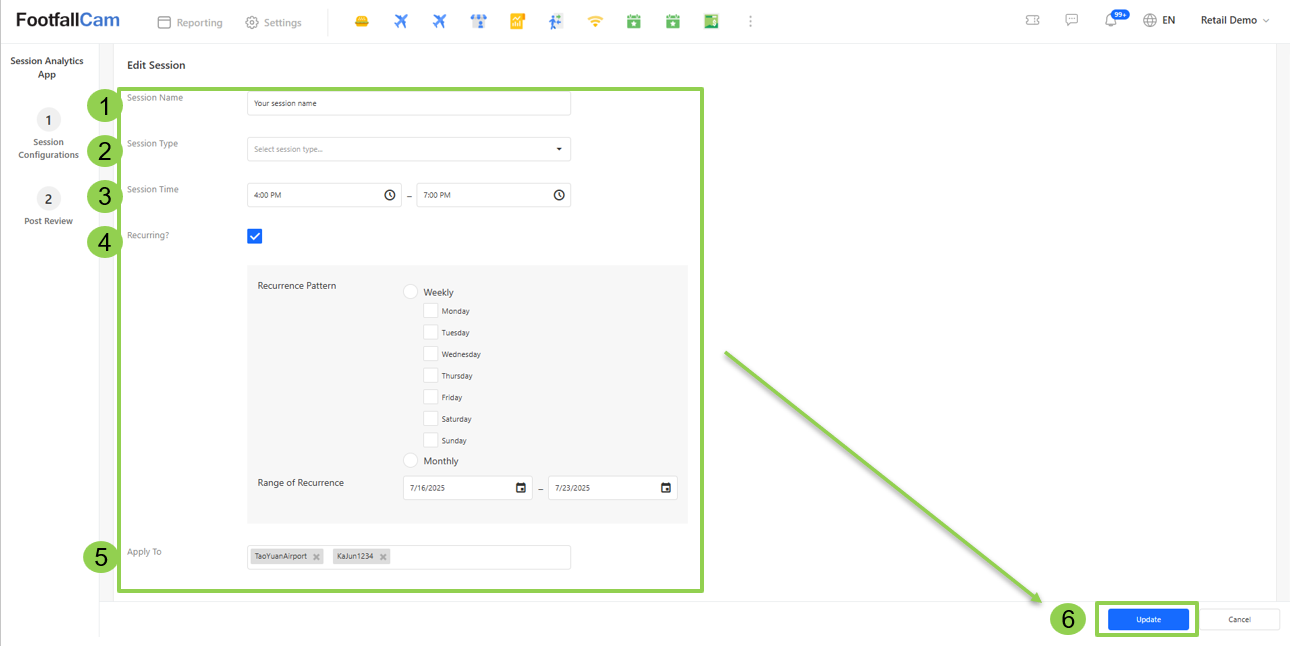Screen dimensions: 1290x646
Task: Open the EN language selector
Action: [1159, 21]
